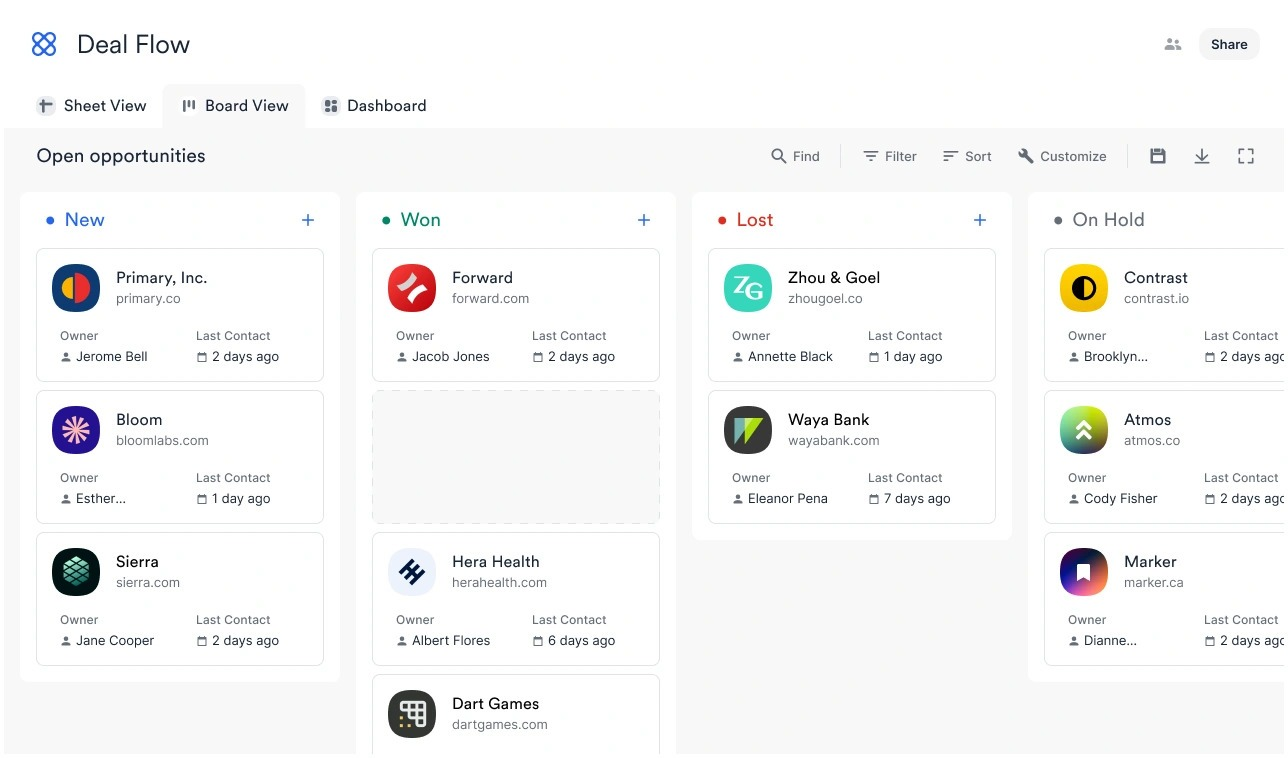The width and height of the screenshot is (1288, 758).
Task: Click the Share button
Action: pyautogui.click(x=1228, y=44)
